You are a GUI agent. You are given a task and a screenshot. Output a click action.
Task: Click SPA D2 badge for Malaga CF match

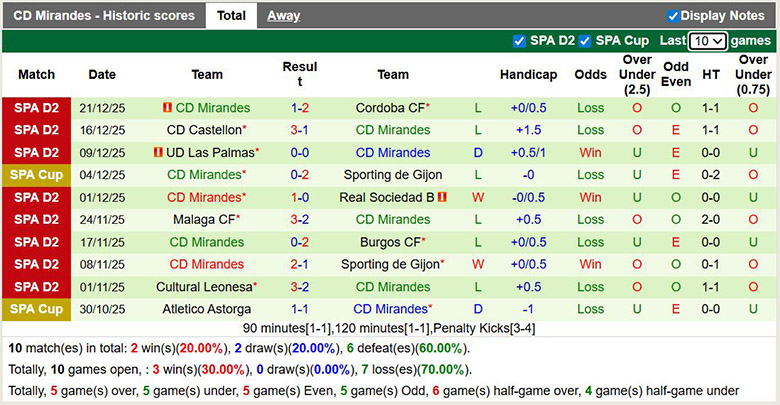36,220
